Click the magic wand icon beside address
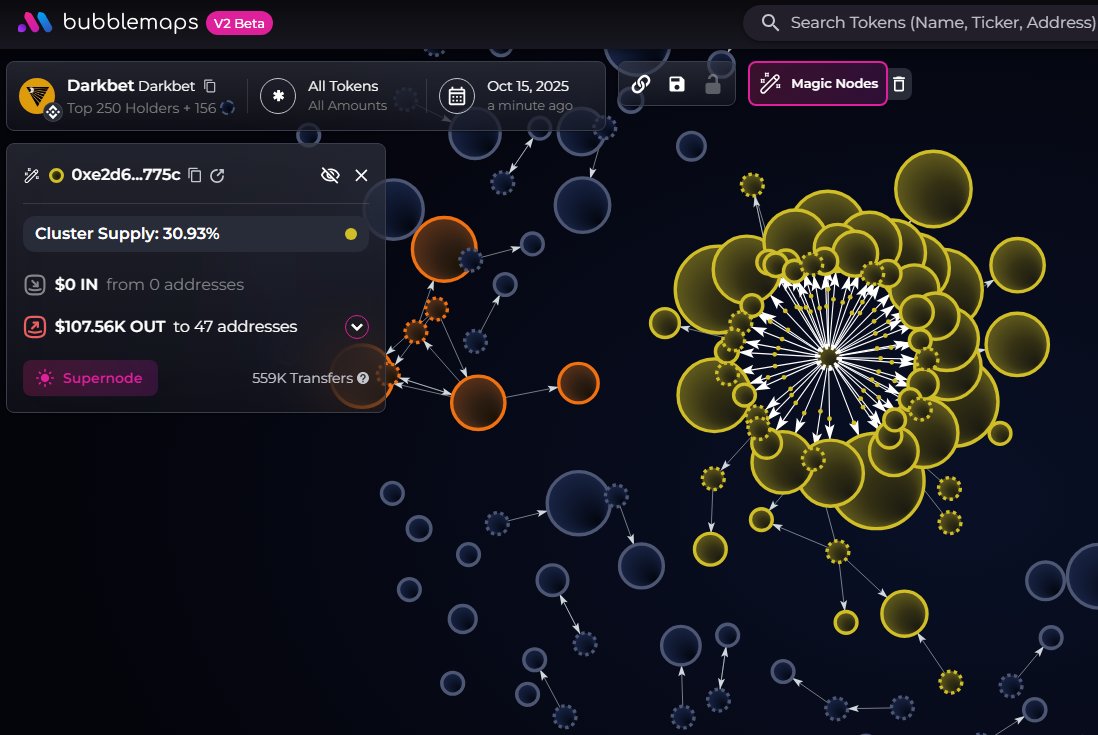1098x735 pixels. [32, 175]
